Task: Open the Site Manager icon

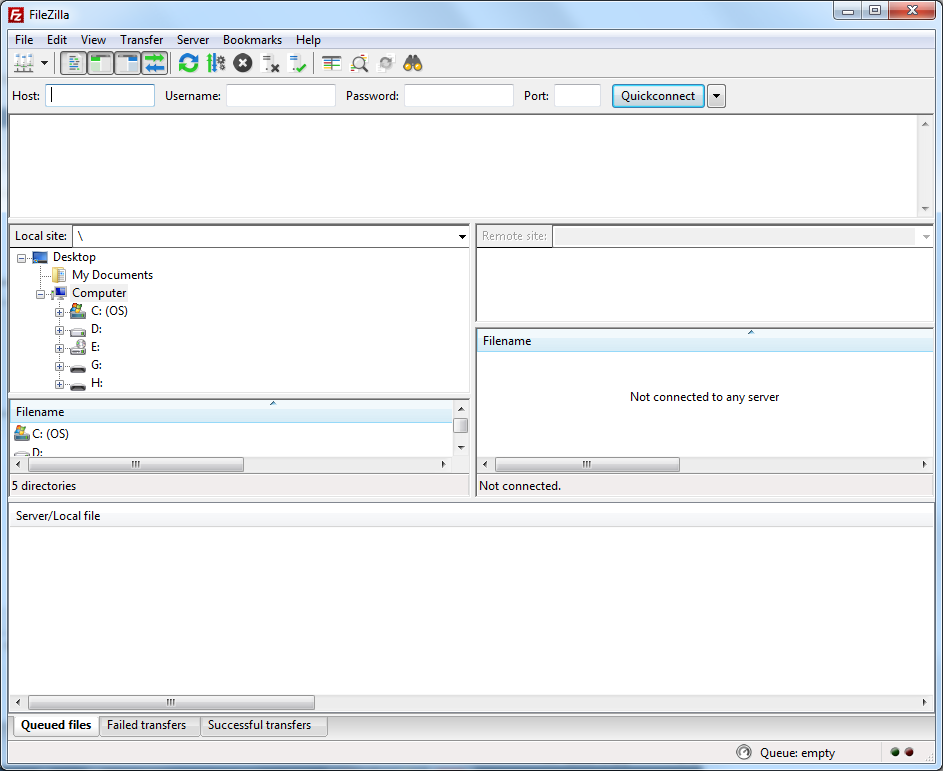Action: click(24, 63)
